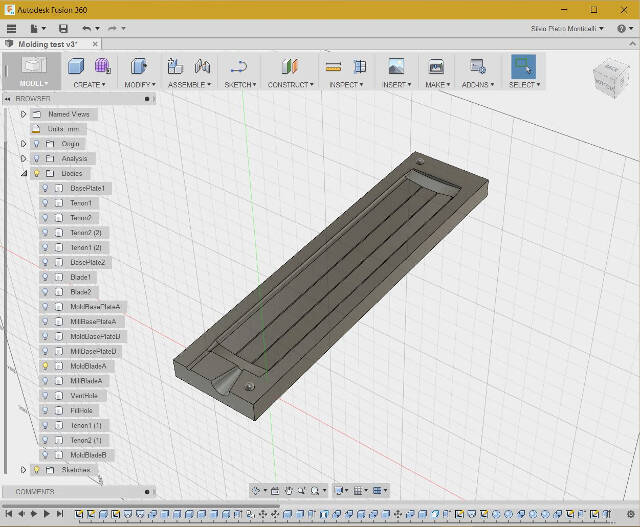
Task: Click the Insert image icon
Action: (396, 66)
